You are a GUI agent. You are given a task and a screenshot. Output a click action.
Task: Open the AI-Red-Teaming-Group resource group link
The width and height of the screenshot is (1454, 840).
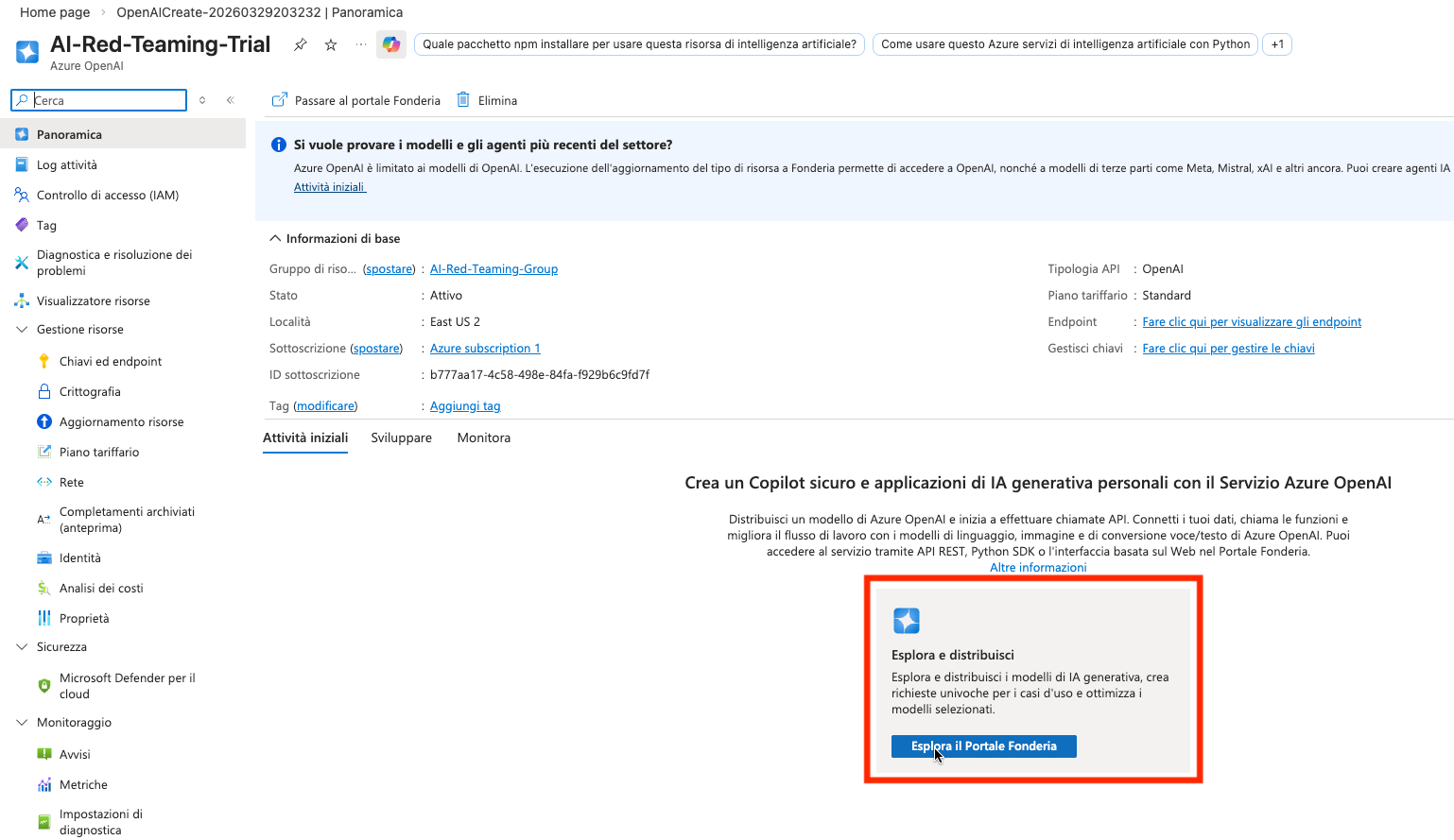493,269
